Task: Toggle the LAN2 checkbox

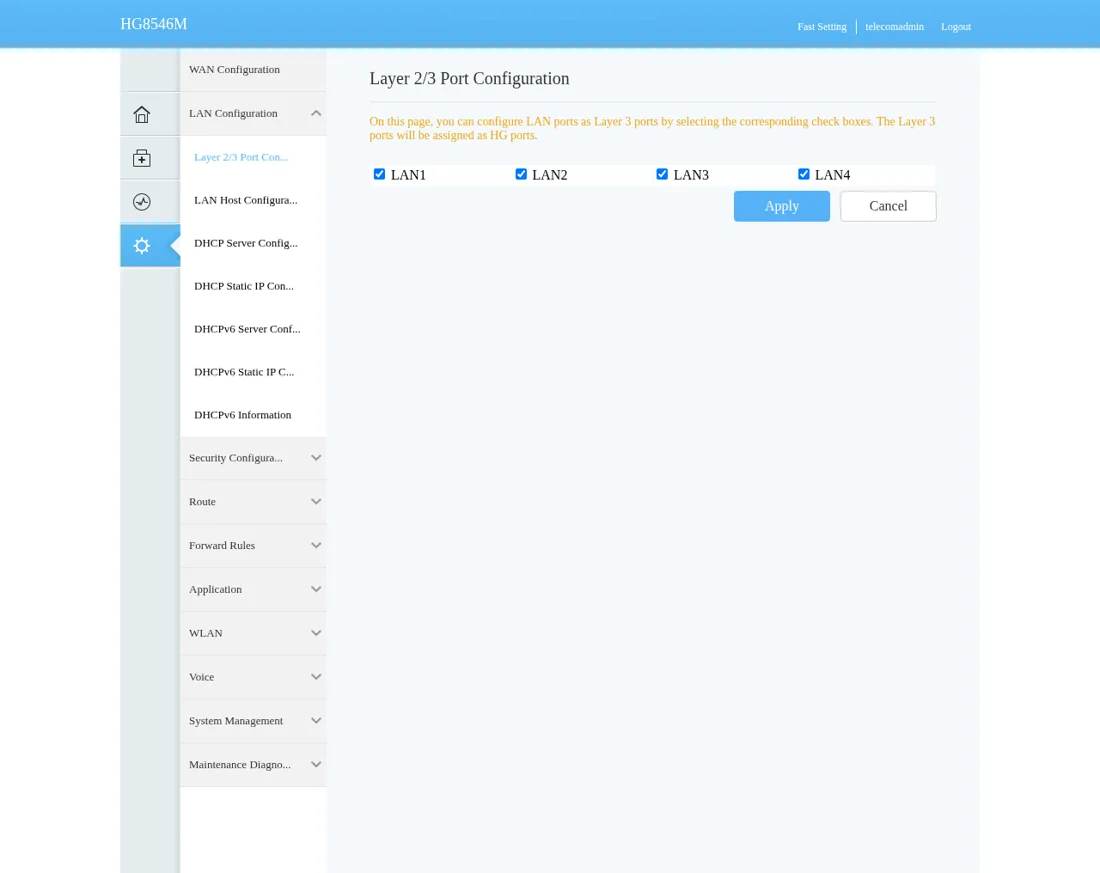Action: point(521,174)
